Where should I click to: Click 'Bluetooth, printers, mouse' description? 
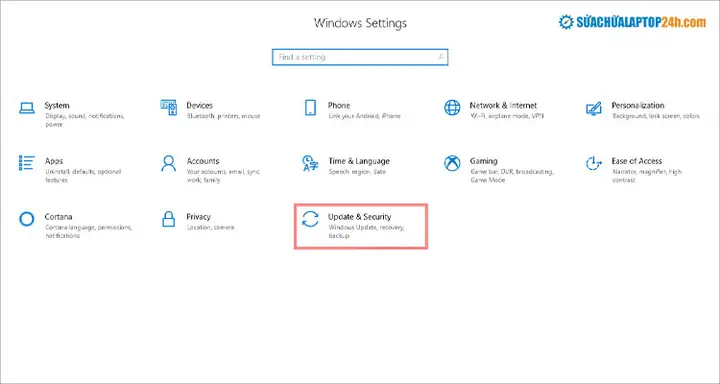click(x=223, y=116)
